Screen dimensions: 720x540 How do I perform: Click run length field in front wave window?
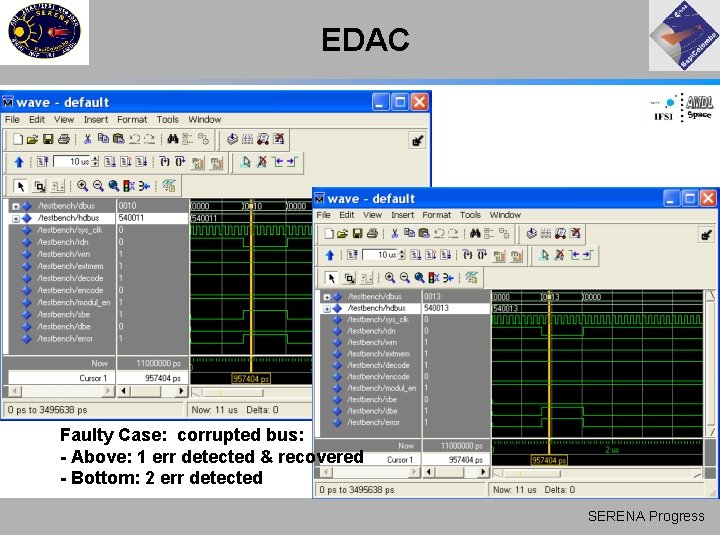pos(380,255)
